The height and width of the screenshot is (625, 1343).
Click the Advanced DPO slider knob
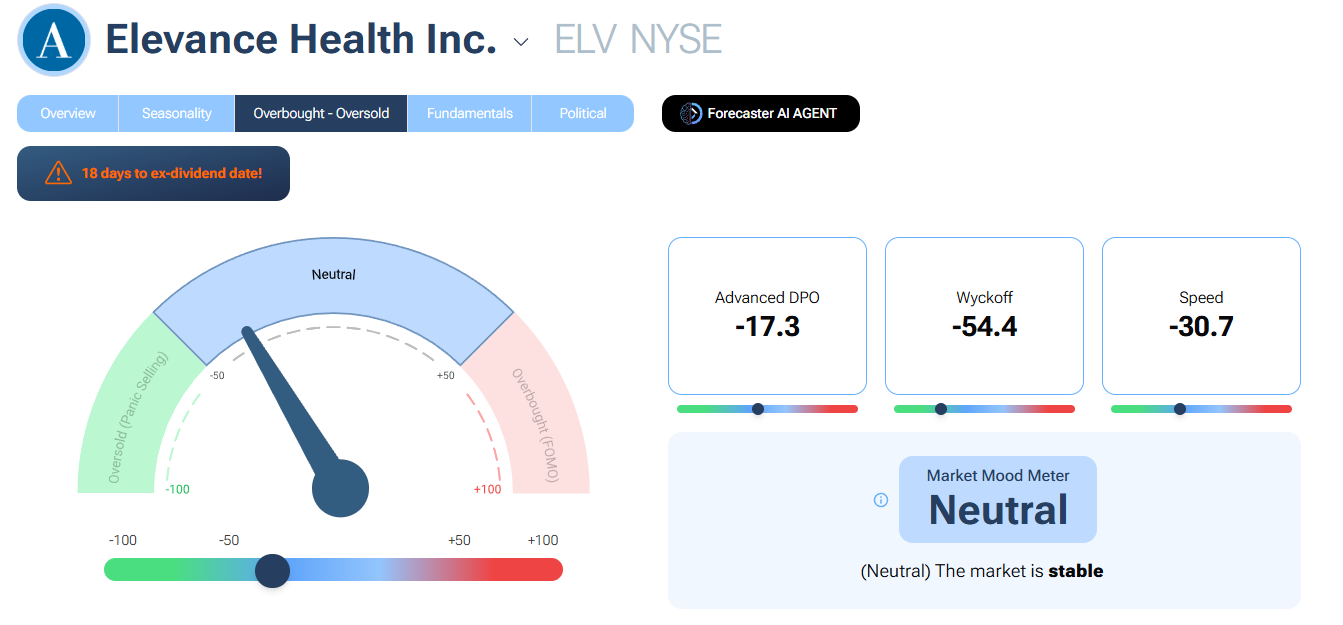tap(758, 409)
